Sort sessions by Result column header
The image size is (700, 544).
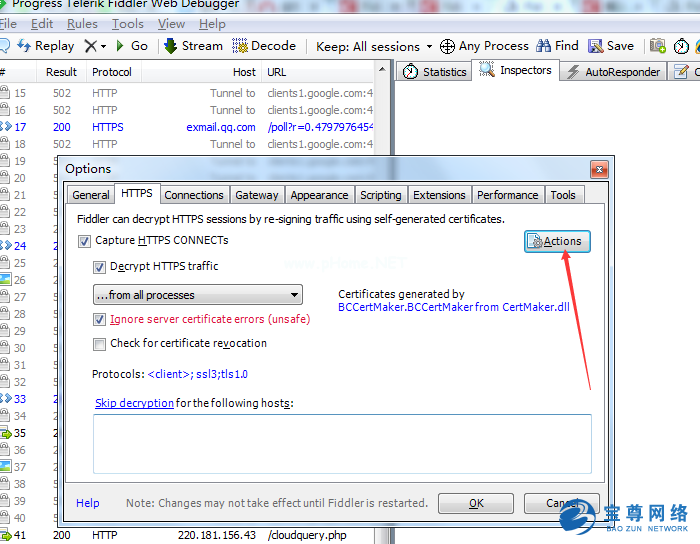(x=61, y=72)
